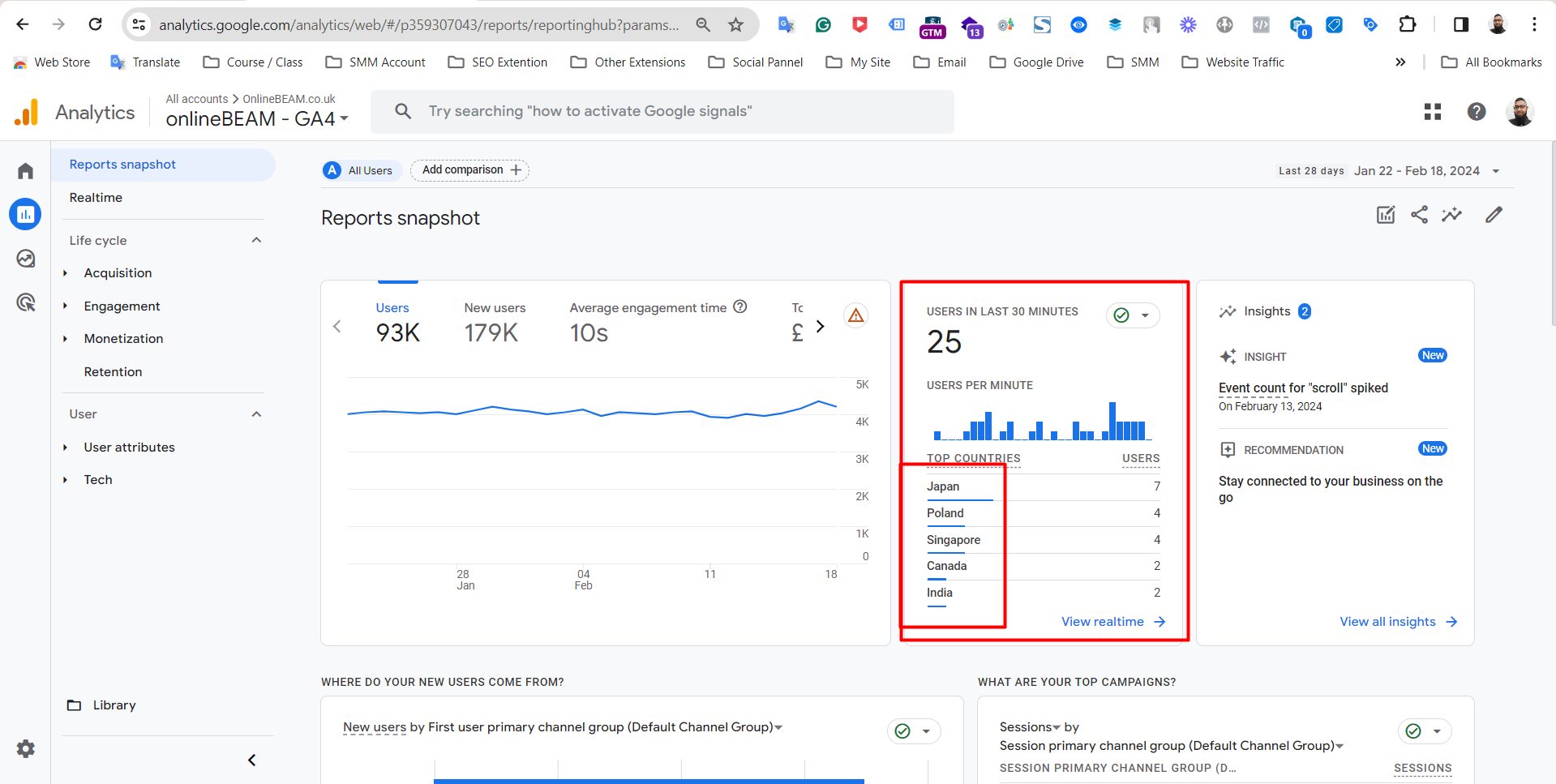1556x784 pixels.
Task: Click the Share this report icon
Action: 1419,215
